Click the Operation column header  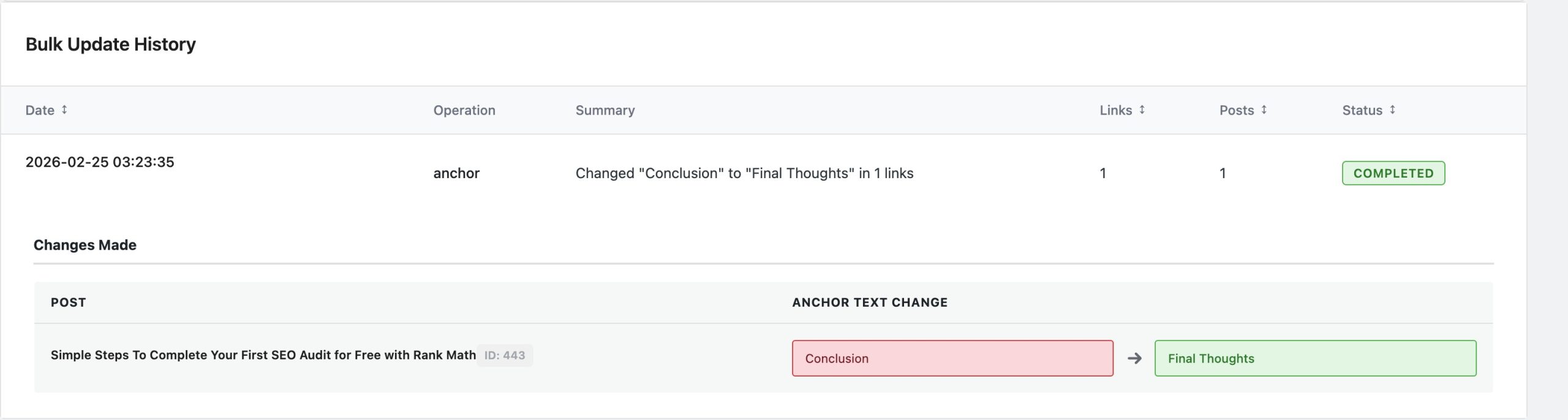click(464, 110)
